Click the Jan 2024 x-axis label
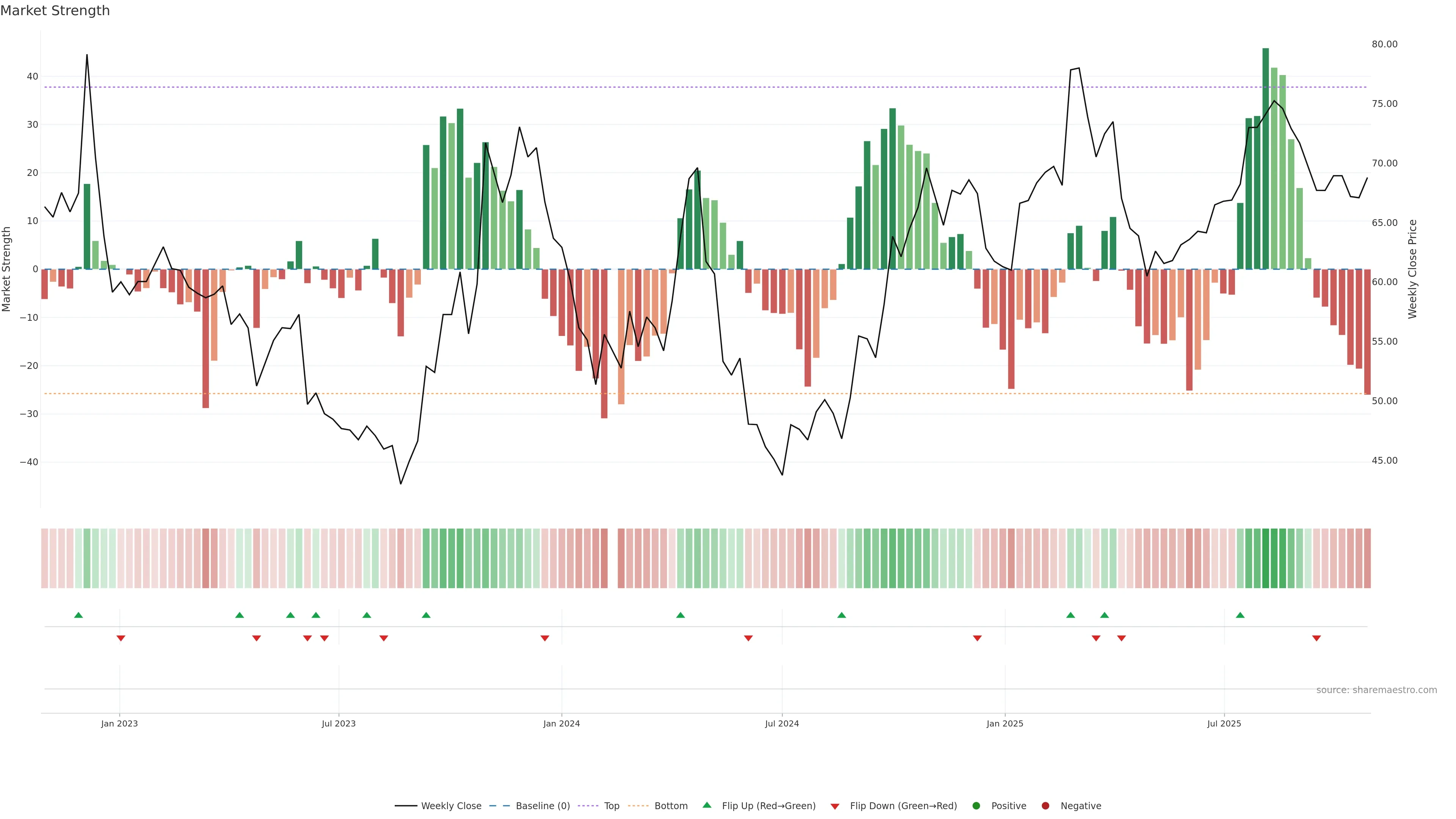The height and width of the screenshot is (819, 1456). pyautogui.click(x=561, y=723)
